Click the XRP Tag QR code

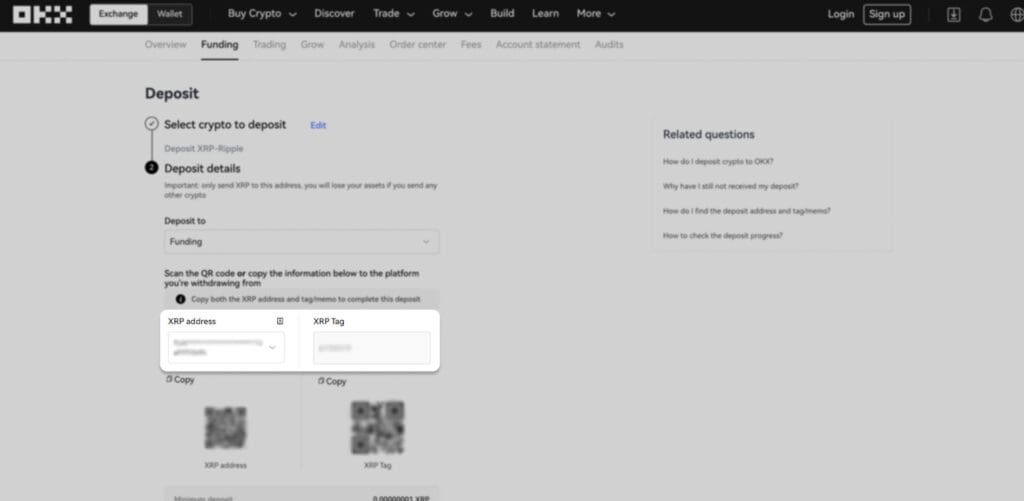tap(377, 428)
